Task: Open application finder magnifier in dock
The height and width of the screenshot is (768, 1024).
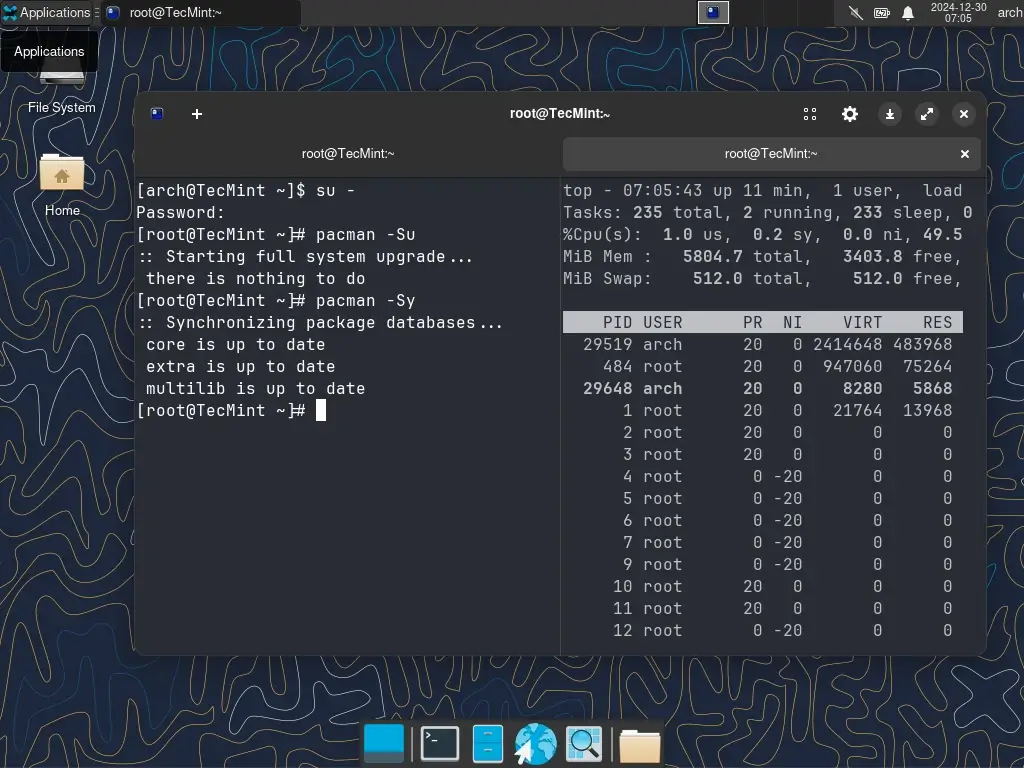Action: click(584, 743)
